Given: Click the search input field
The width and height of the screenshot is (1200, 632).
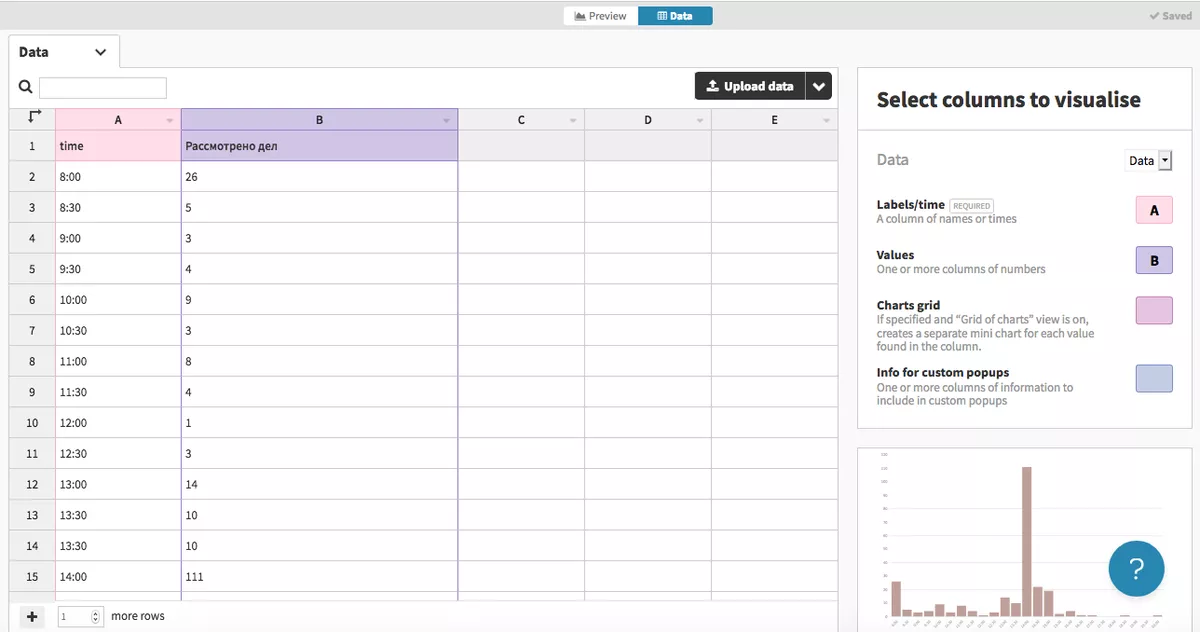Looking at the screenshot, I should coord(103,88).
